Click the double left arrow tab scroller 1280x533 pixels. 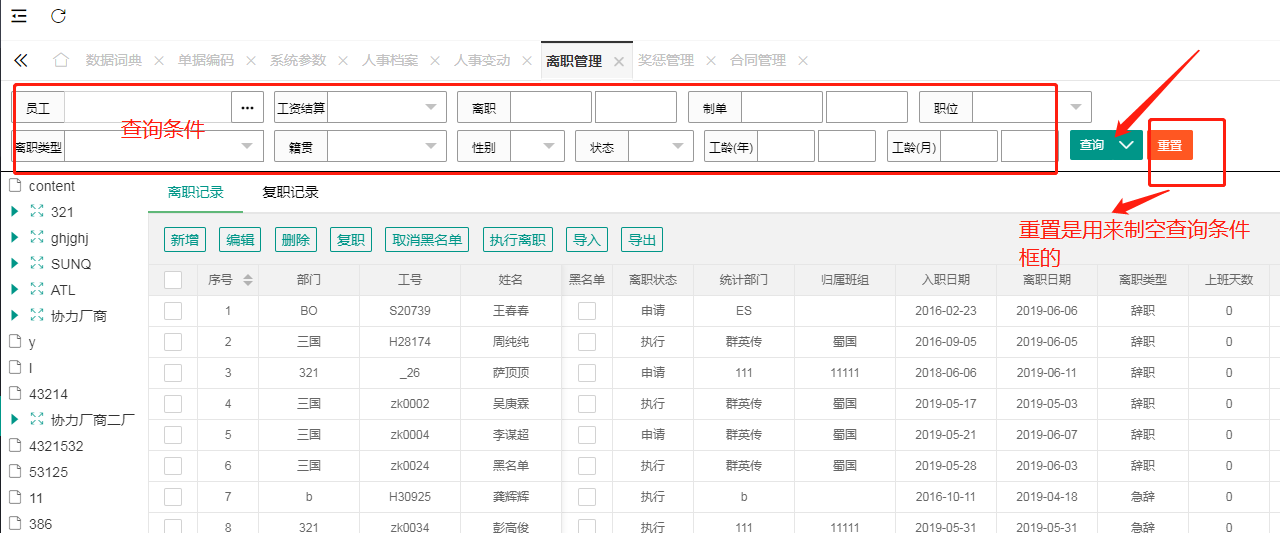point(21,60)
